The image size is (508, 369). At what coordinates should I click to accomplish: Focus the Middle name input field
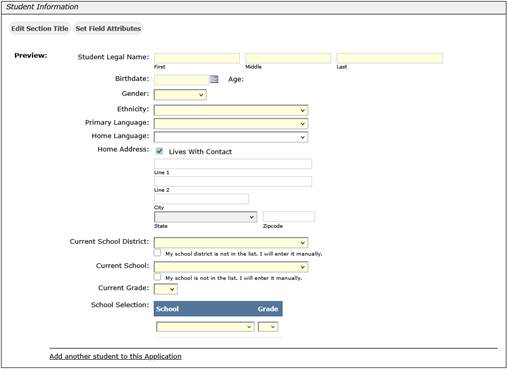tap(288, 58)
